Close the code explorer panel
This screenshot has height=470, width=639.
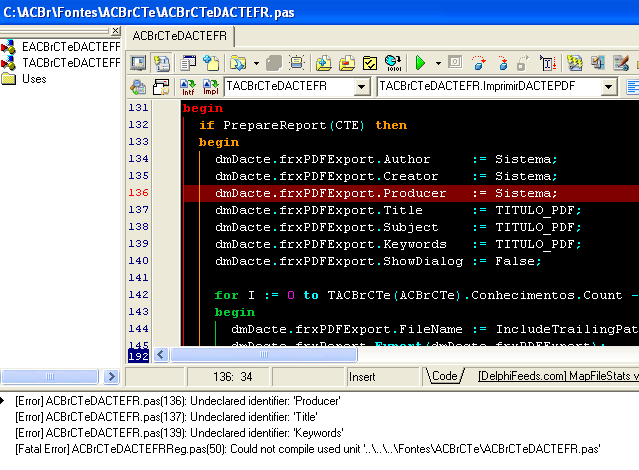[116, 31]
